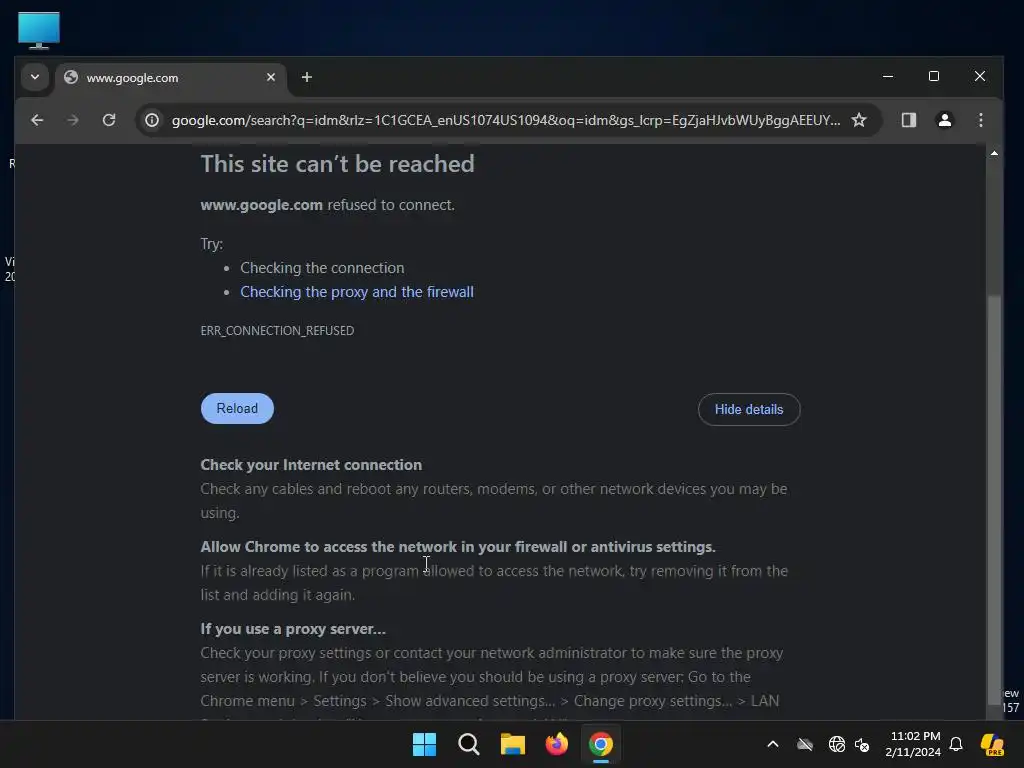Click the browser forward arrow
1024x768 pixels.
click(x=73, y=120)
